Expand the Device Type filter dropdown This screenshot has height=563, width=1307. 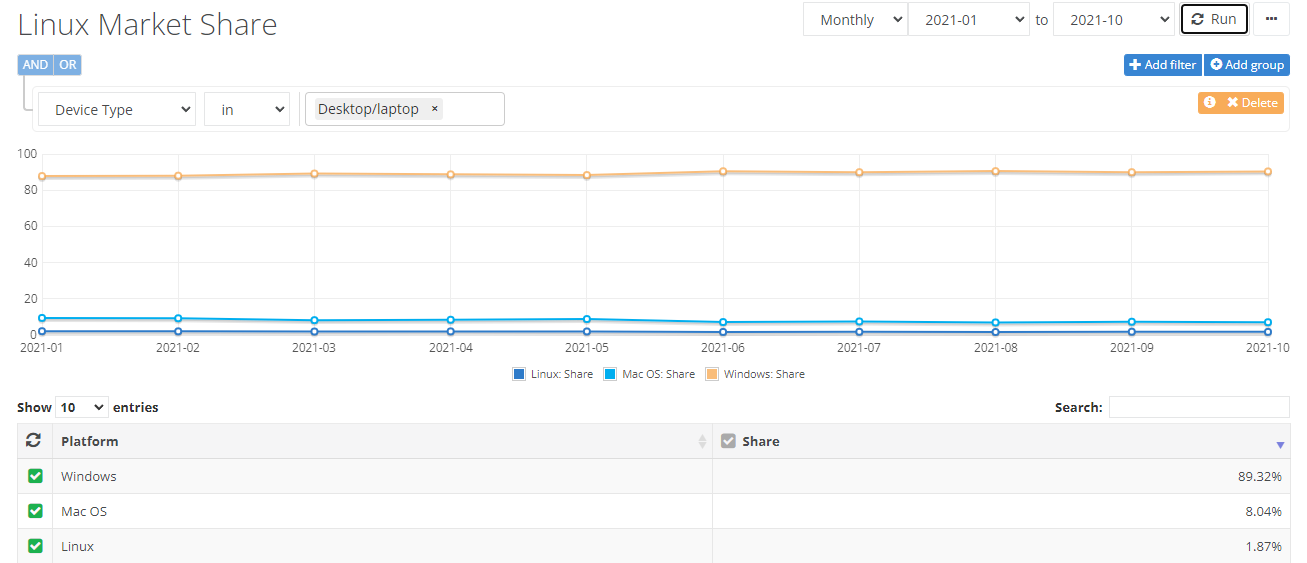coord(116,110)
